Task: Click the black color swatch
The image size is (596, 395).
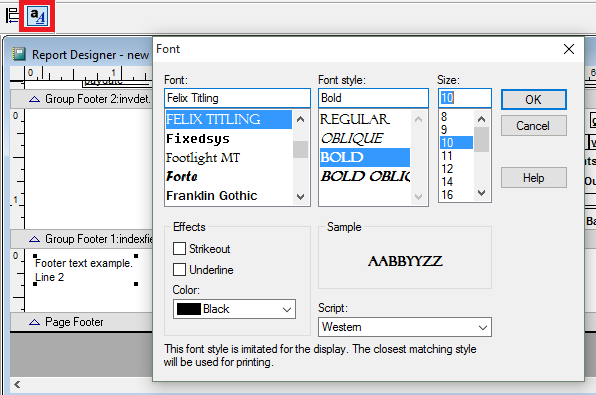Action: tap(189, 309)
